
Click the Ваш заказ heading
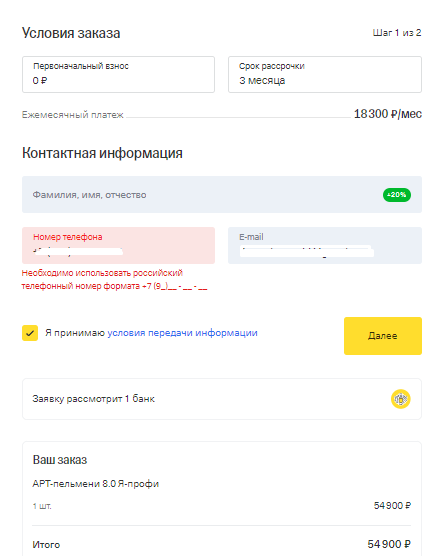(x=60, y=460)
